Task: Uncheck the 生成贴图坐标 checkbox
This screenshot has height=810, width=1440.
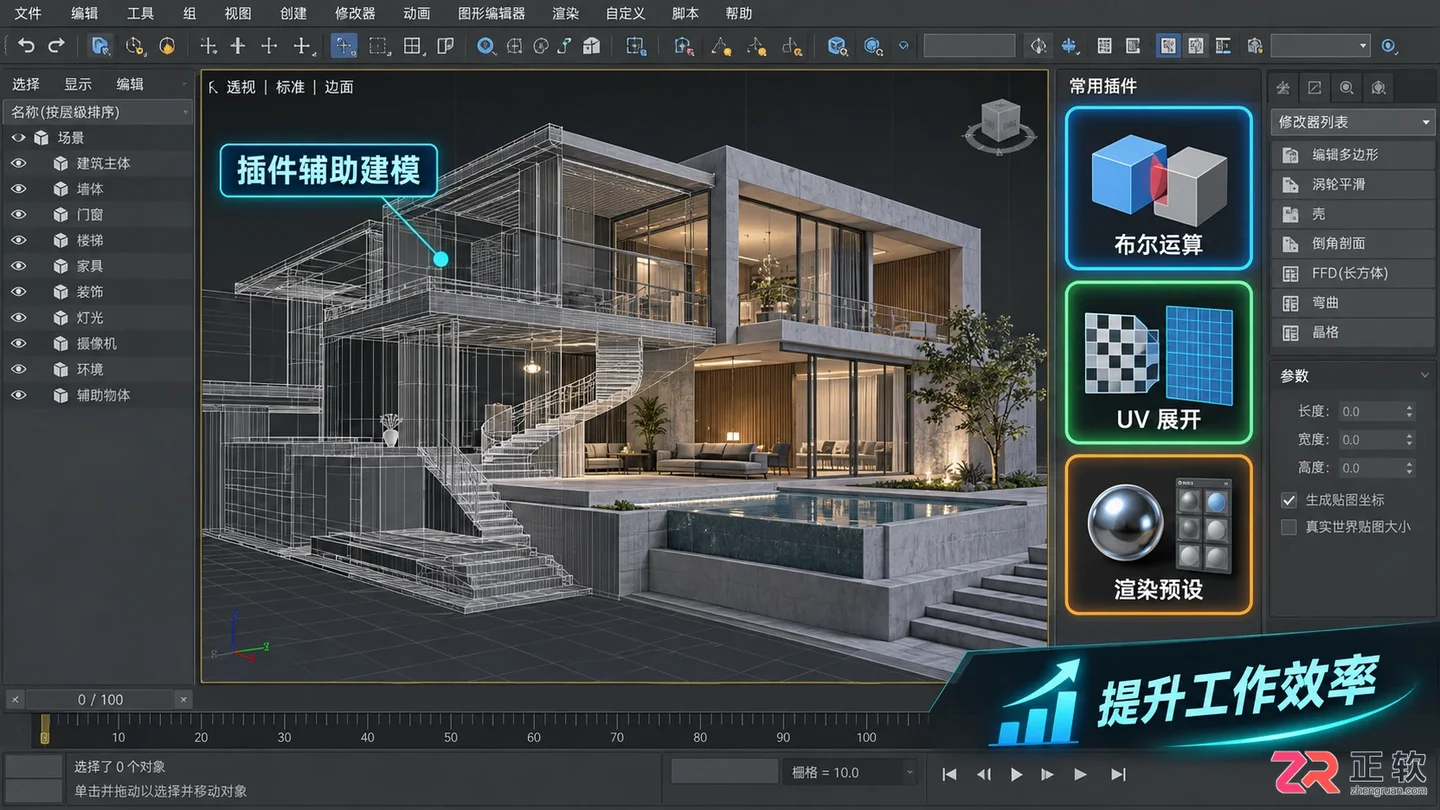Action: click(x=1289, y=500)
